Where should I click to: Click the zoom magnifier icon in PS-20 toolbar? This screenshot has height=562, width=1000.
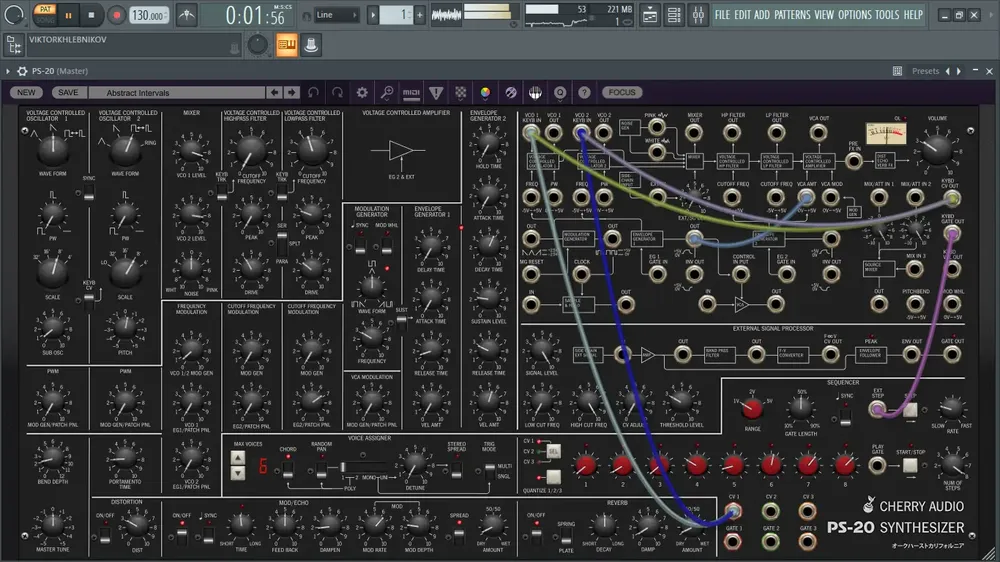pos(386,92)
